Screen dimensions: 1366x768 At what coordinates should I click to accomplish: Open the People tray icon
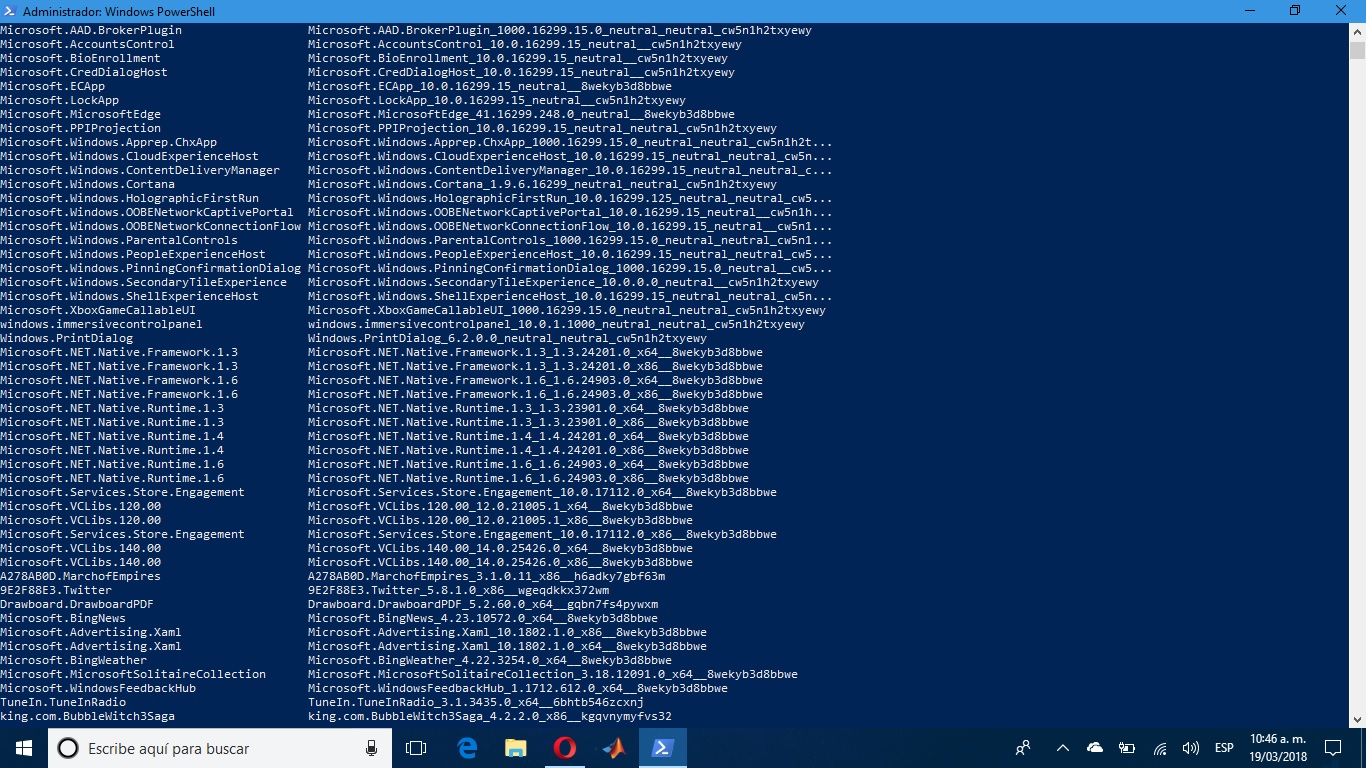pyautogui.click(x=1023, y=748)
